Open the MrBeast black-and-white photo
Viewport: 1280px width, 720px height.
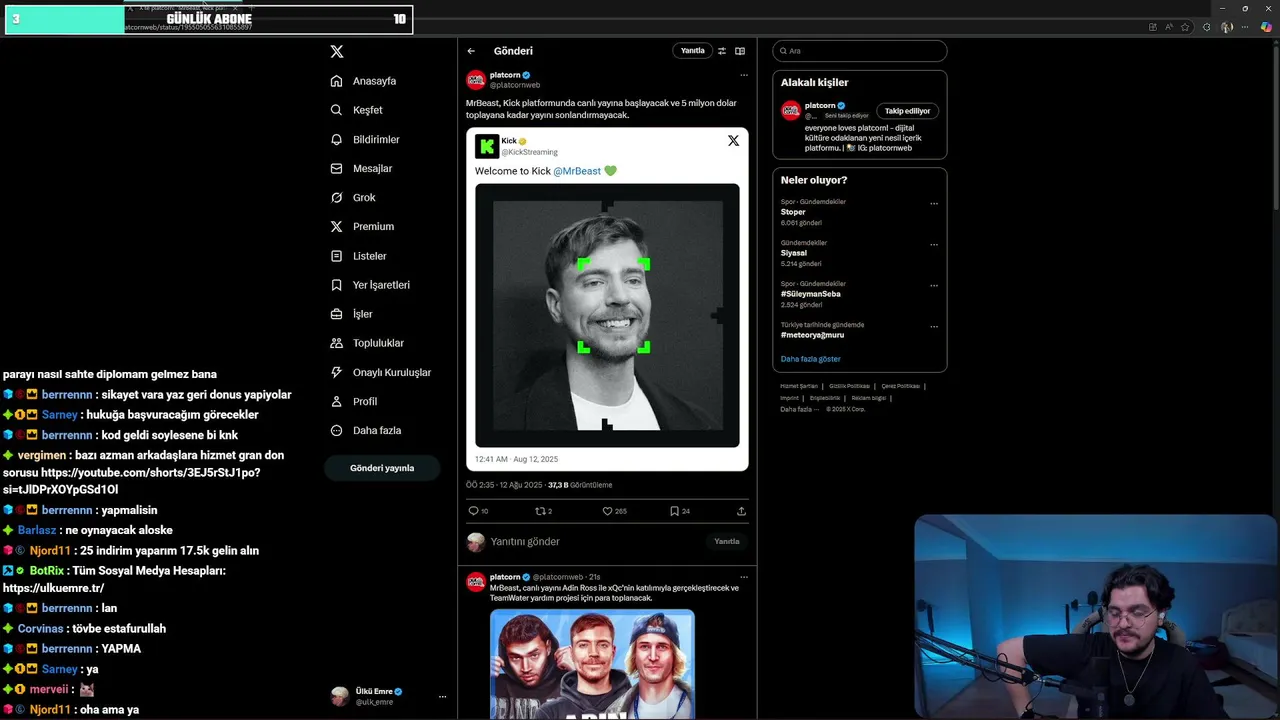607,315
